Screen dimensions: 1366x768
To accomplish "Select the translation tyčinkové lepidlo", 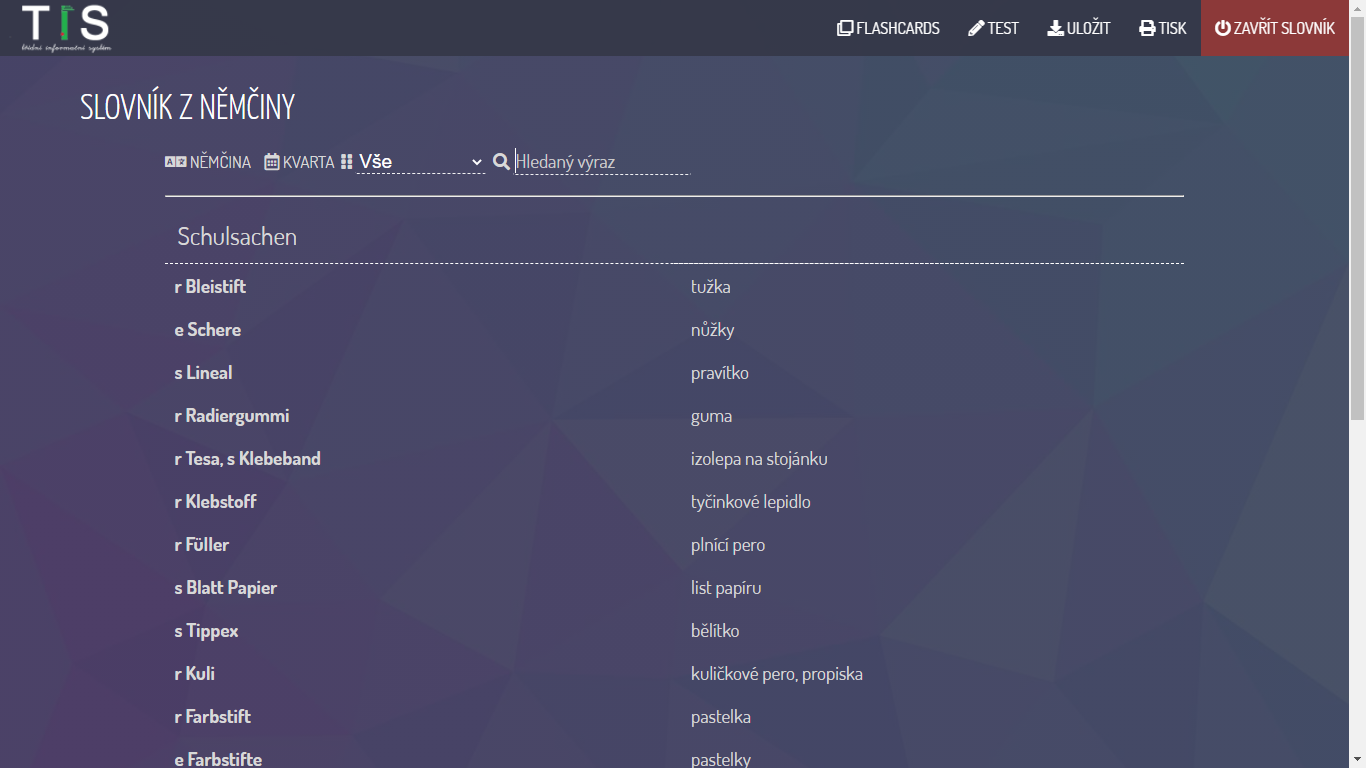I will tap(750, 502).
